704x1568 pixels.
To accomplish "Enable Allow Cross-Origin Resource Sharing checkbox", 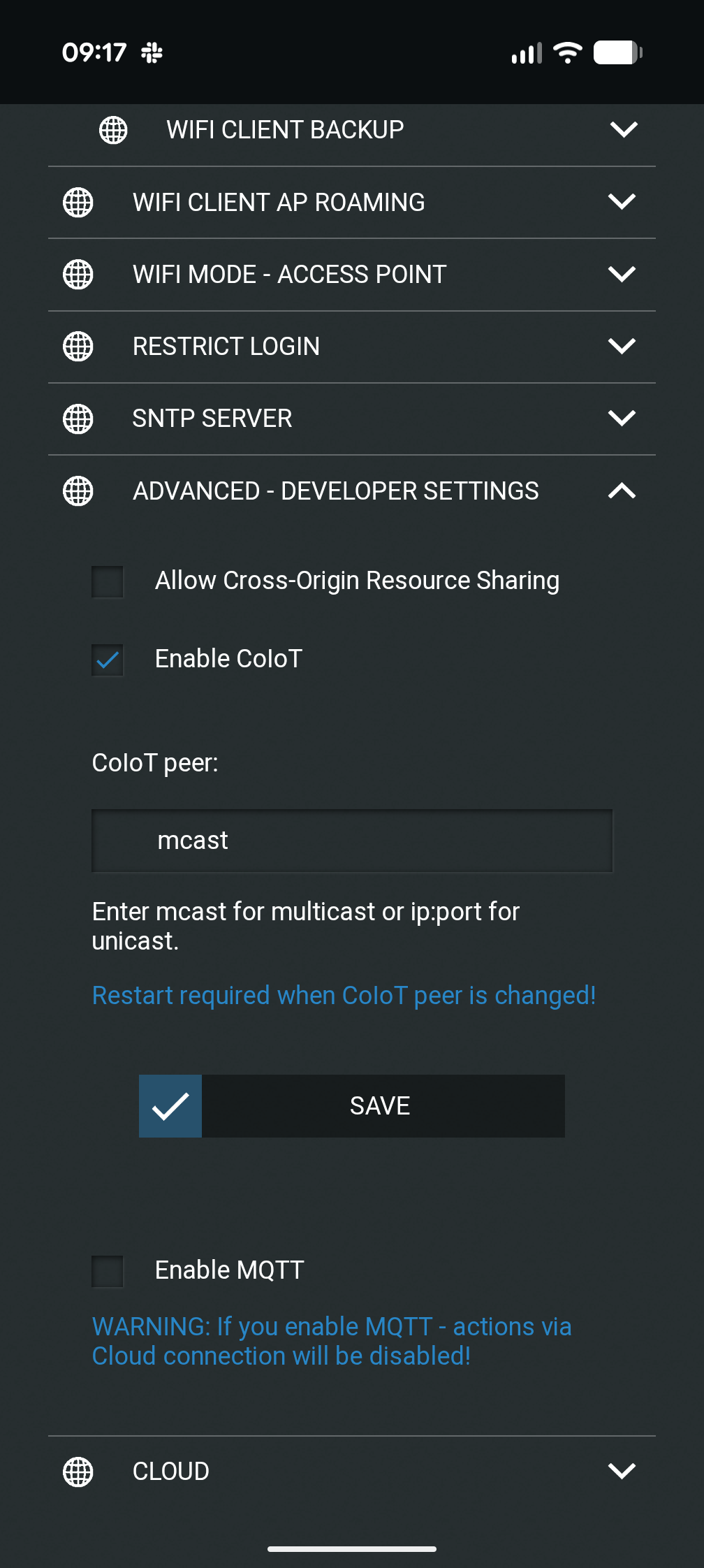I will coord(108,582).
